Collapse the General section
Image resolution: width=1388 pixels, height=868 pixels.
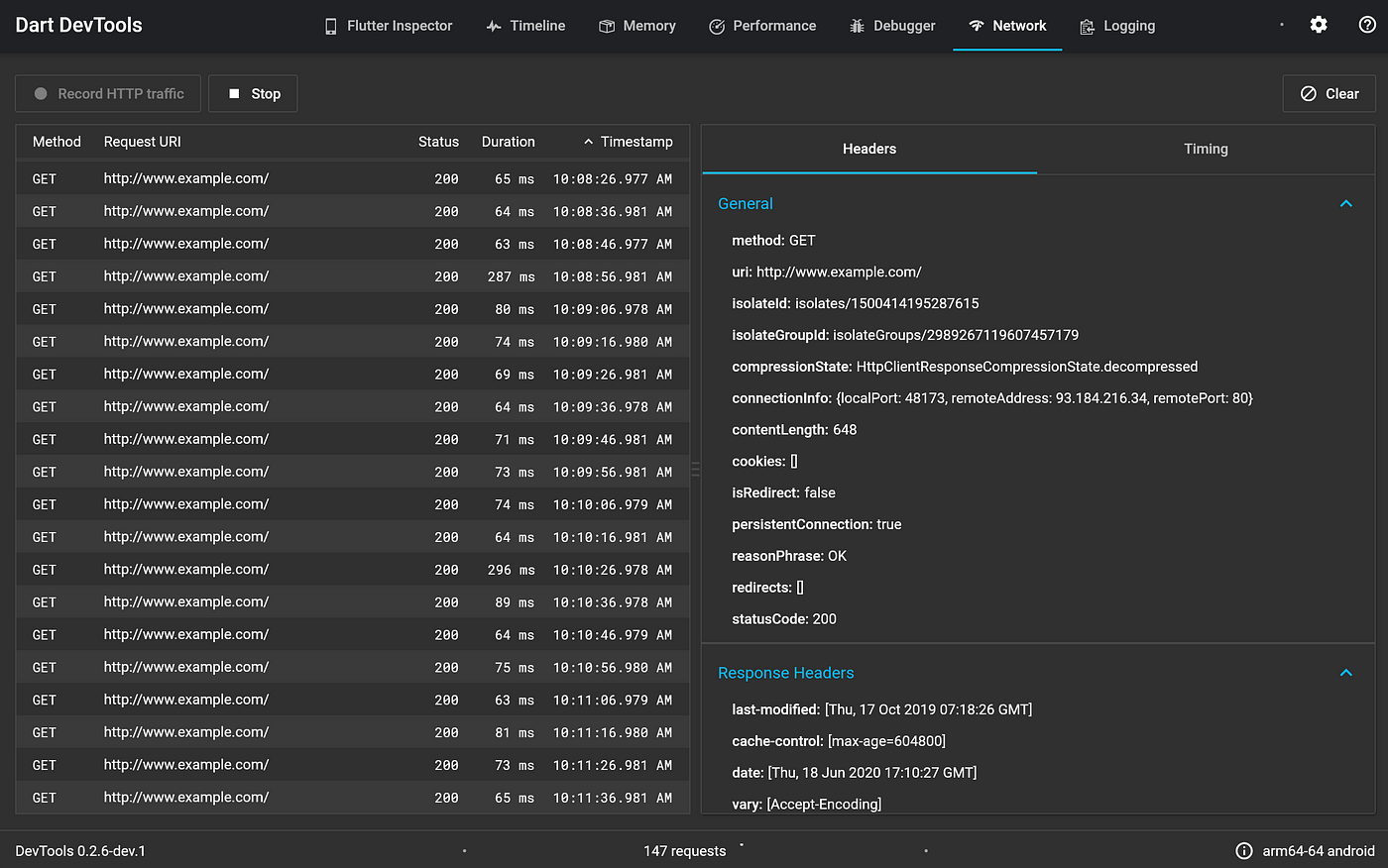1346,203
